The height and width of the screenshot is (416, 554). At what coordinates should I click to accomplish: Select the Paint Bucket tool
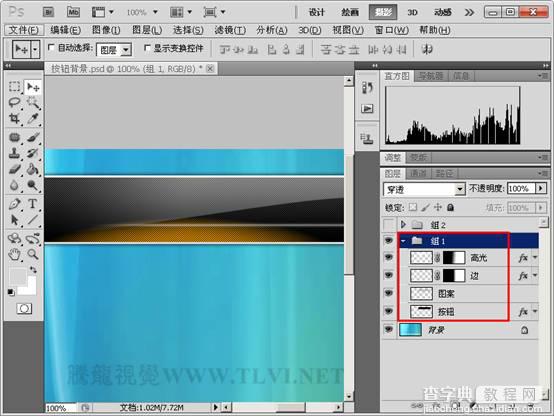pos(33,169)
